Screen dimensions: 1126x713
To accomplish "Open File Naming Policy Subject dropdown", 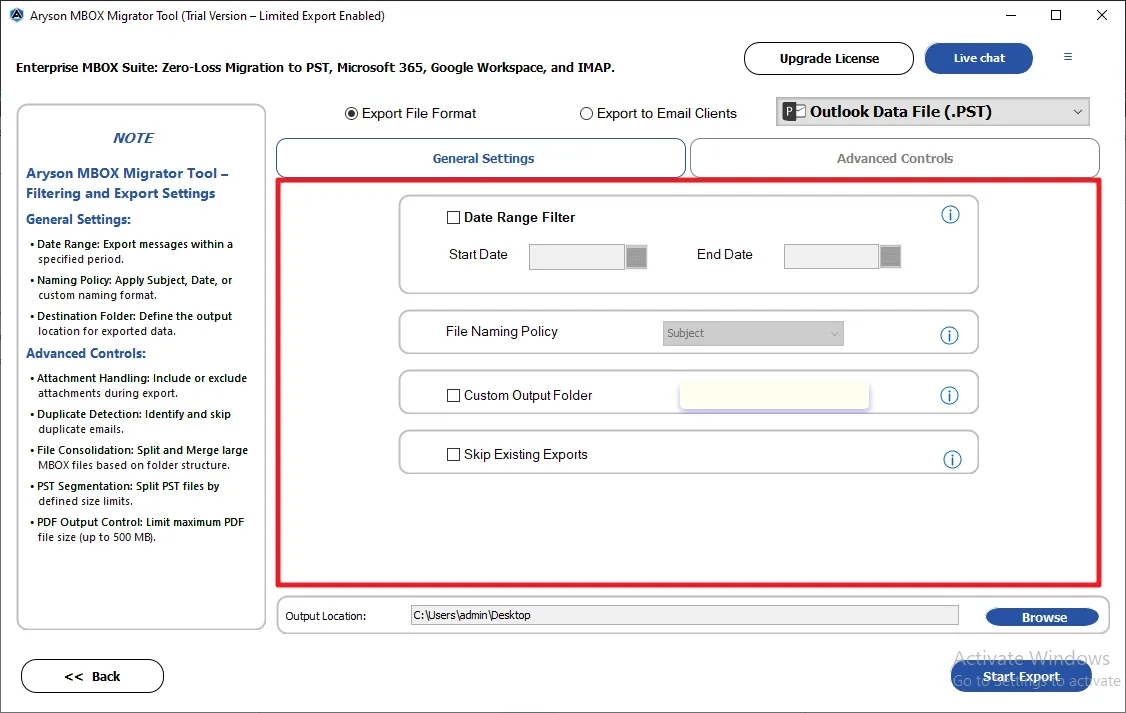I will pyautogui.click(x=753, y=333).
